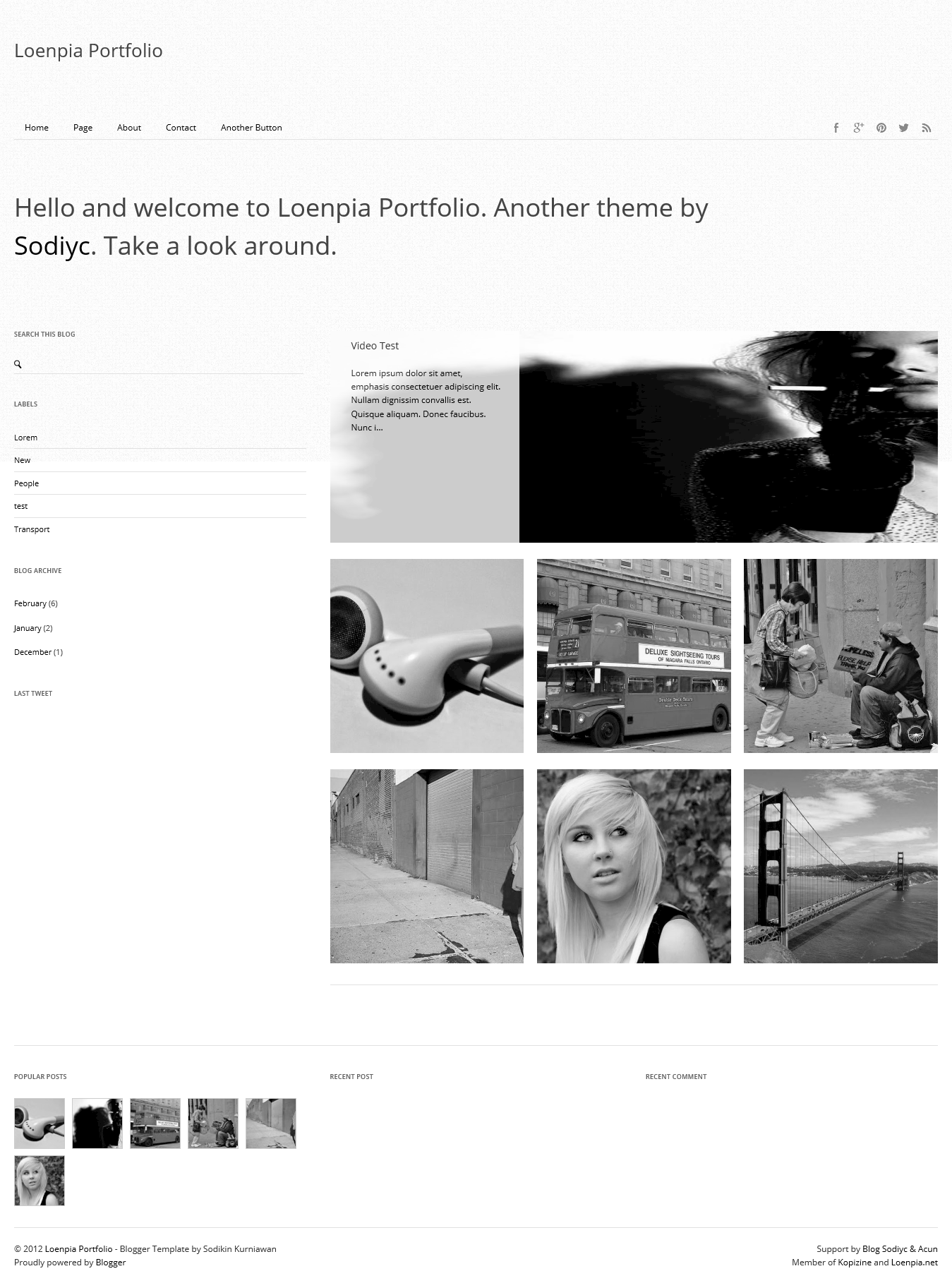Click the Google Plus icon
The height and width of the screenshot is (1283, 952).
click(858, 128)
